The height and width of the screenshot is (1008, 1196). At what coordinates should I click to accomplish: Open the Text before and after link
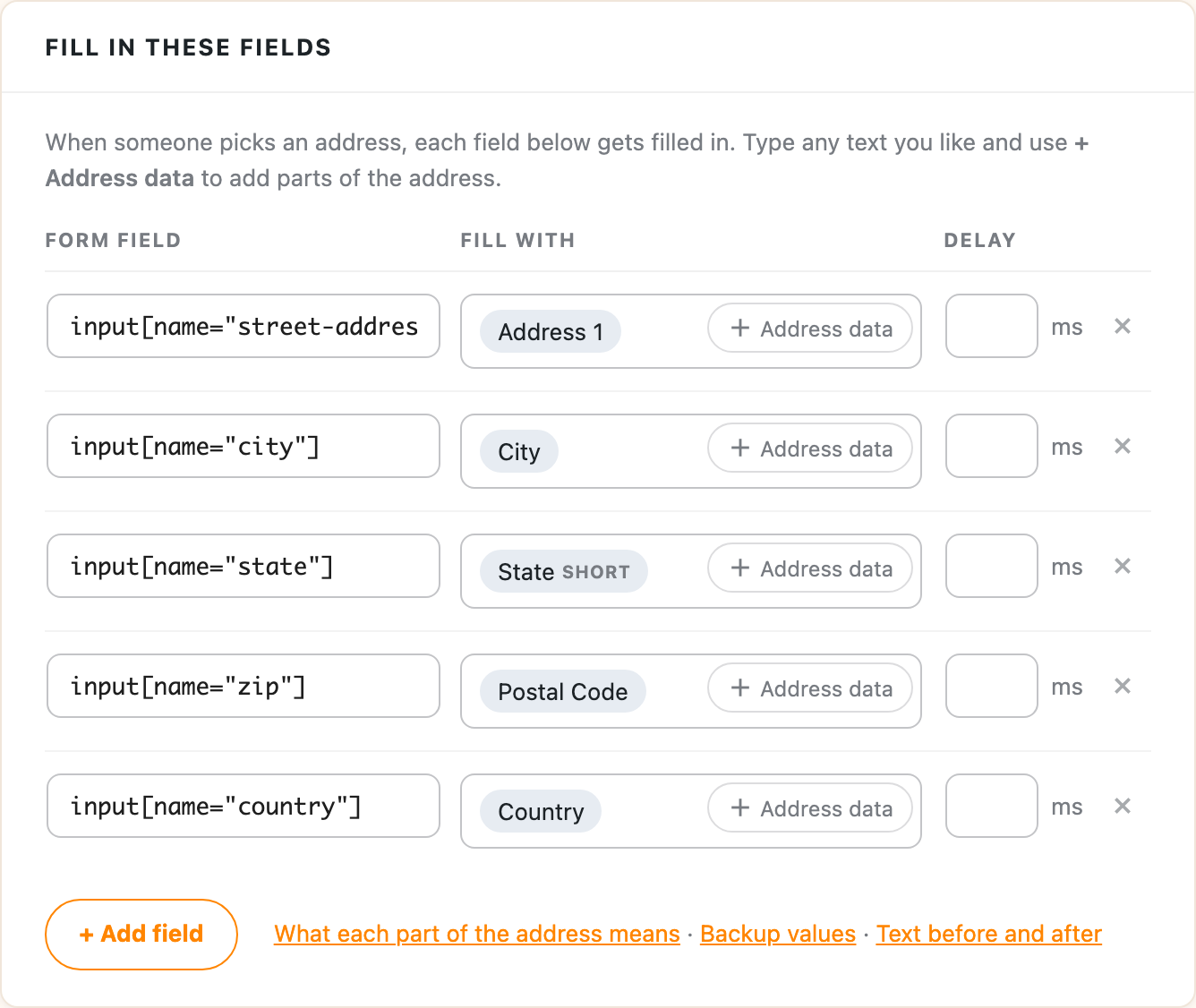(989, 934)
